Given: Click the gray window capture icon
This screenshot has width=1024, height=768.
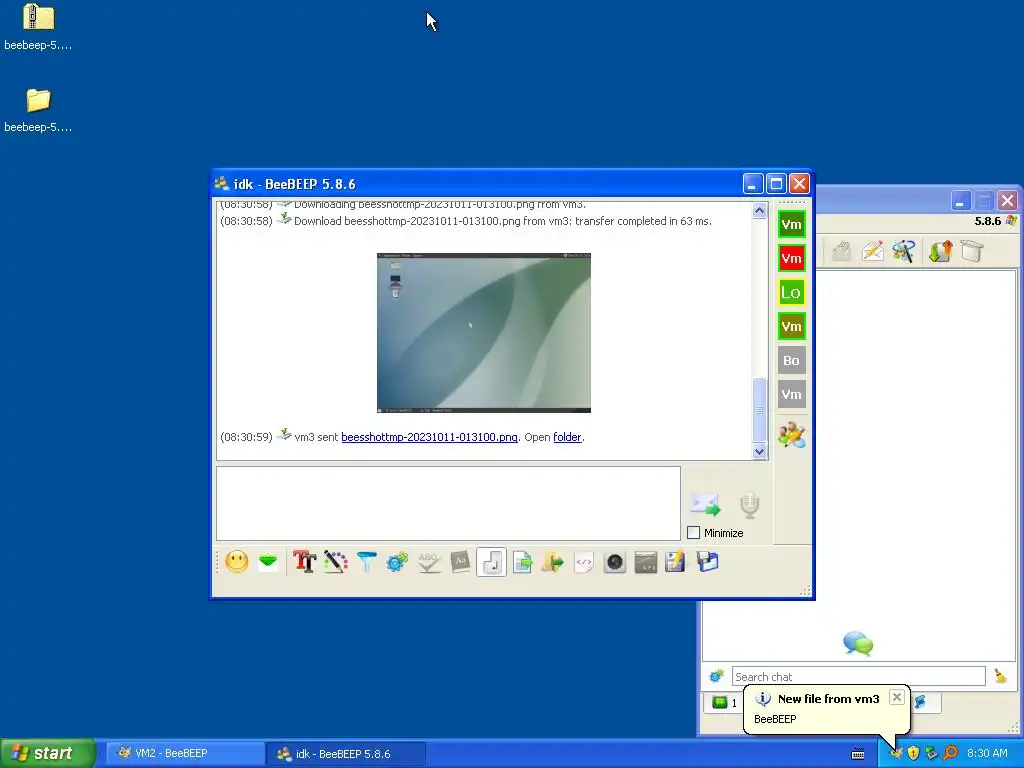Looking at the screenshot, I should tap(645, 562).
